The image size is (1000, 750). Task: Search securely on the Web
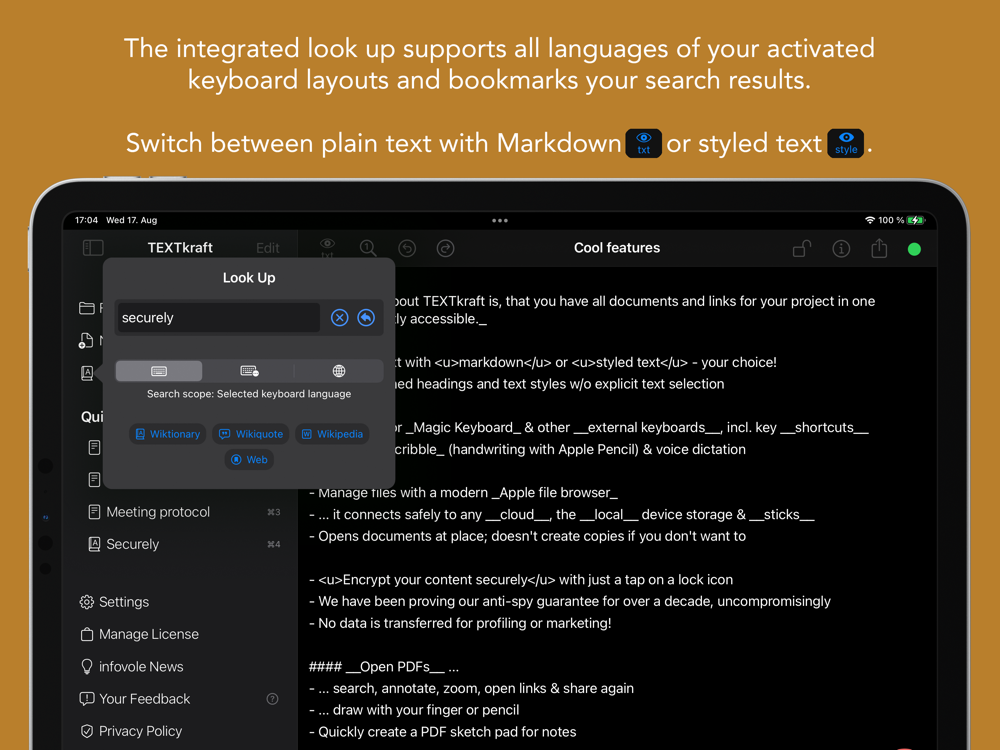[249, 459]
